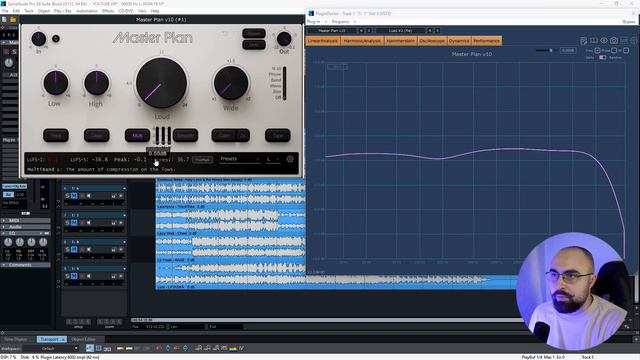640x360 pixels.
Task: Click the monitor icon in PluginDoctor toolbar
Action: point(624,40)
